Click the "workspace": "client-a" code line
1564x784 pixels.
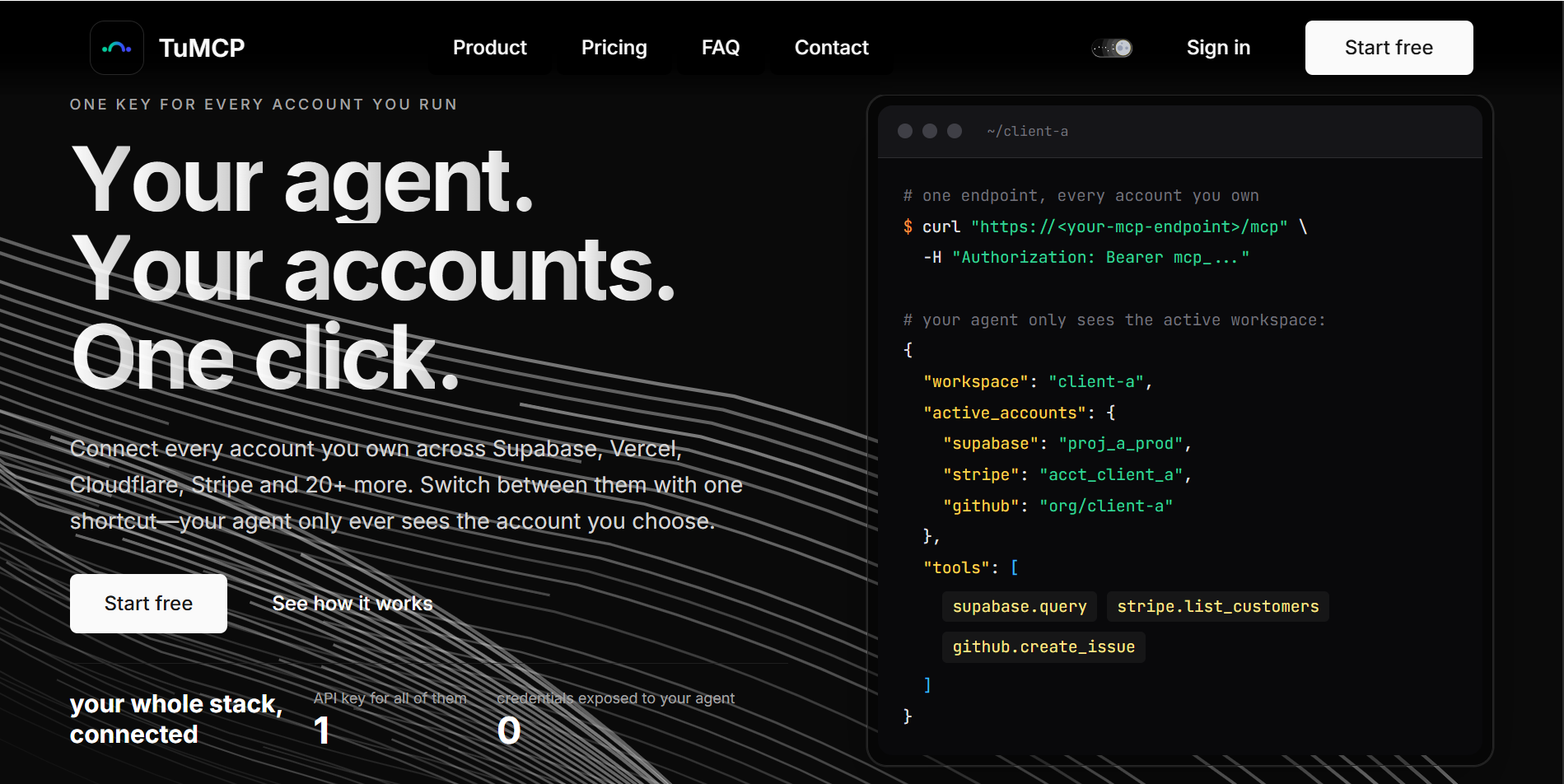coord(1038,382)
